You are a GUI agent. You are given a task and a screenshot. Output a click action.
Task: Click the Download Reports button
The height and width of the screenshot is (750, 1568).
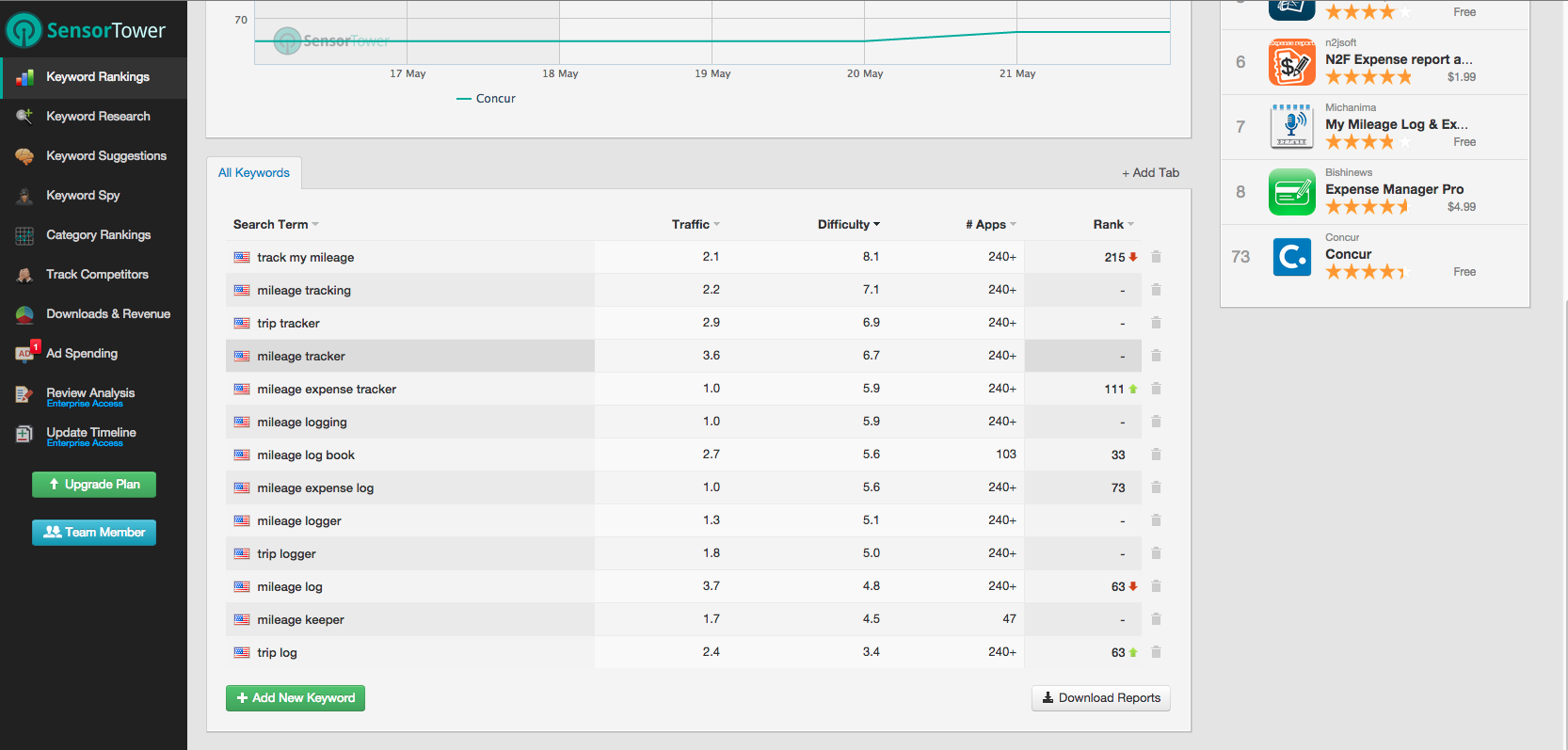pyautogui.click(x=1101, y=698)
